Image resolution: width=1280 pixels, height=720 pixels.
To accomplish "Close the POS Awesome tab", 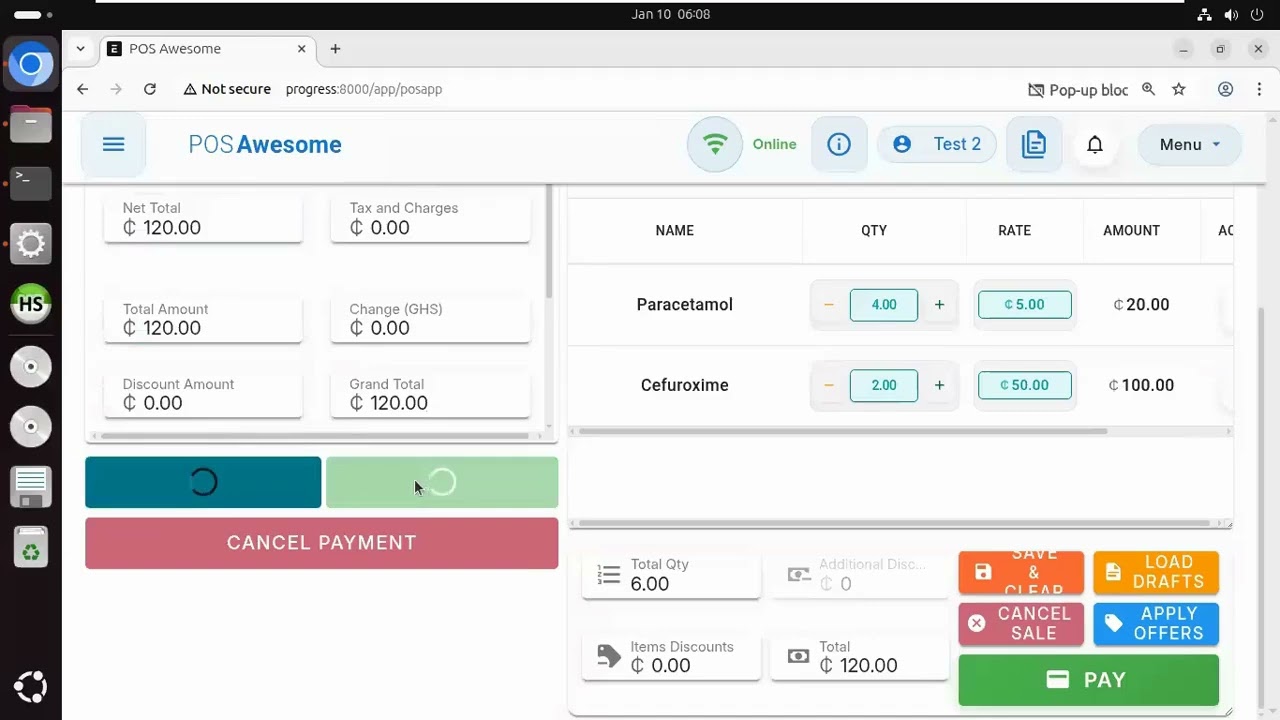I will tap(302, 48).
